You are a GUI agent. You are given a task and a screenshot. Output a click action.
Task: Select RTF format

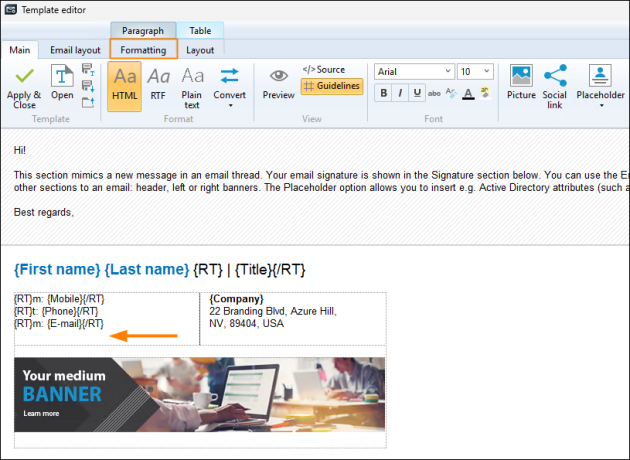click(x=158, y=85)
